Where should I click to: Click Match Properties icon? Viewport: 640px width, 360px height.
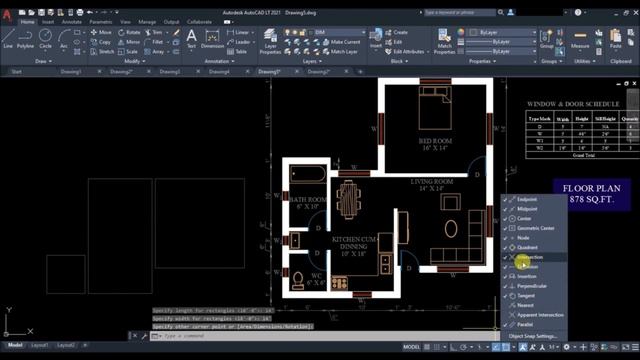pos(444,41)
